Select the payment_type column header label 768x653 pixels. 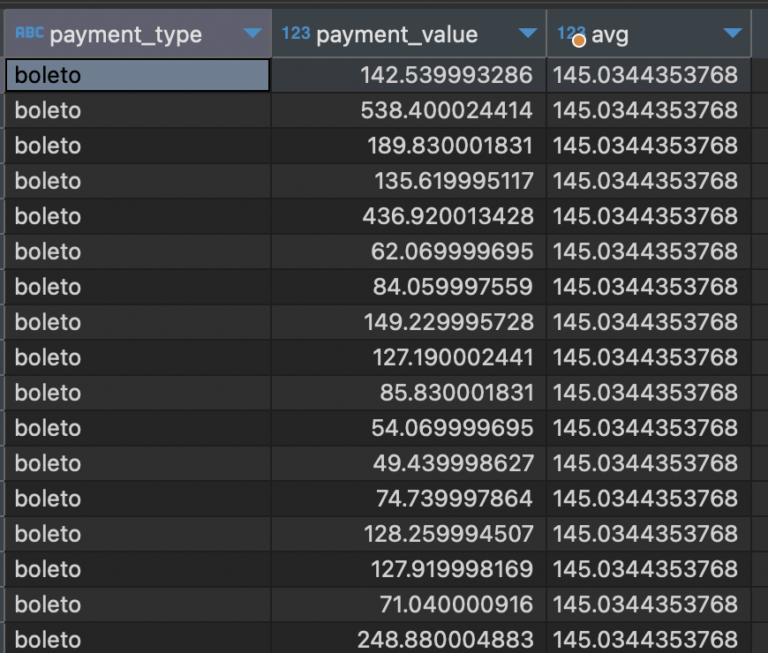click(x=125, y=35)
